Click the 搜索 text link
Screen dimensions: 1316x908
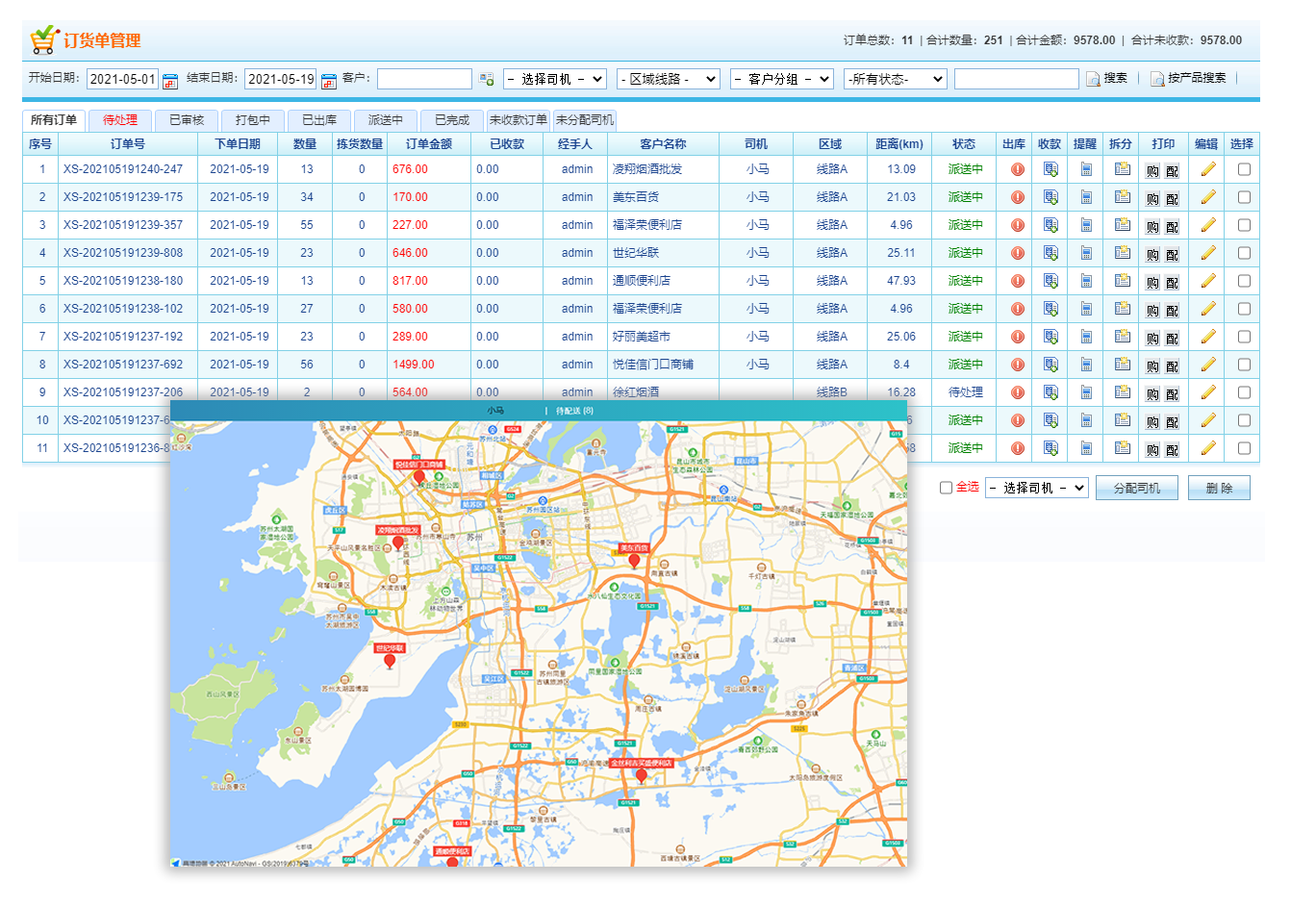click(x=1116, y=78)
